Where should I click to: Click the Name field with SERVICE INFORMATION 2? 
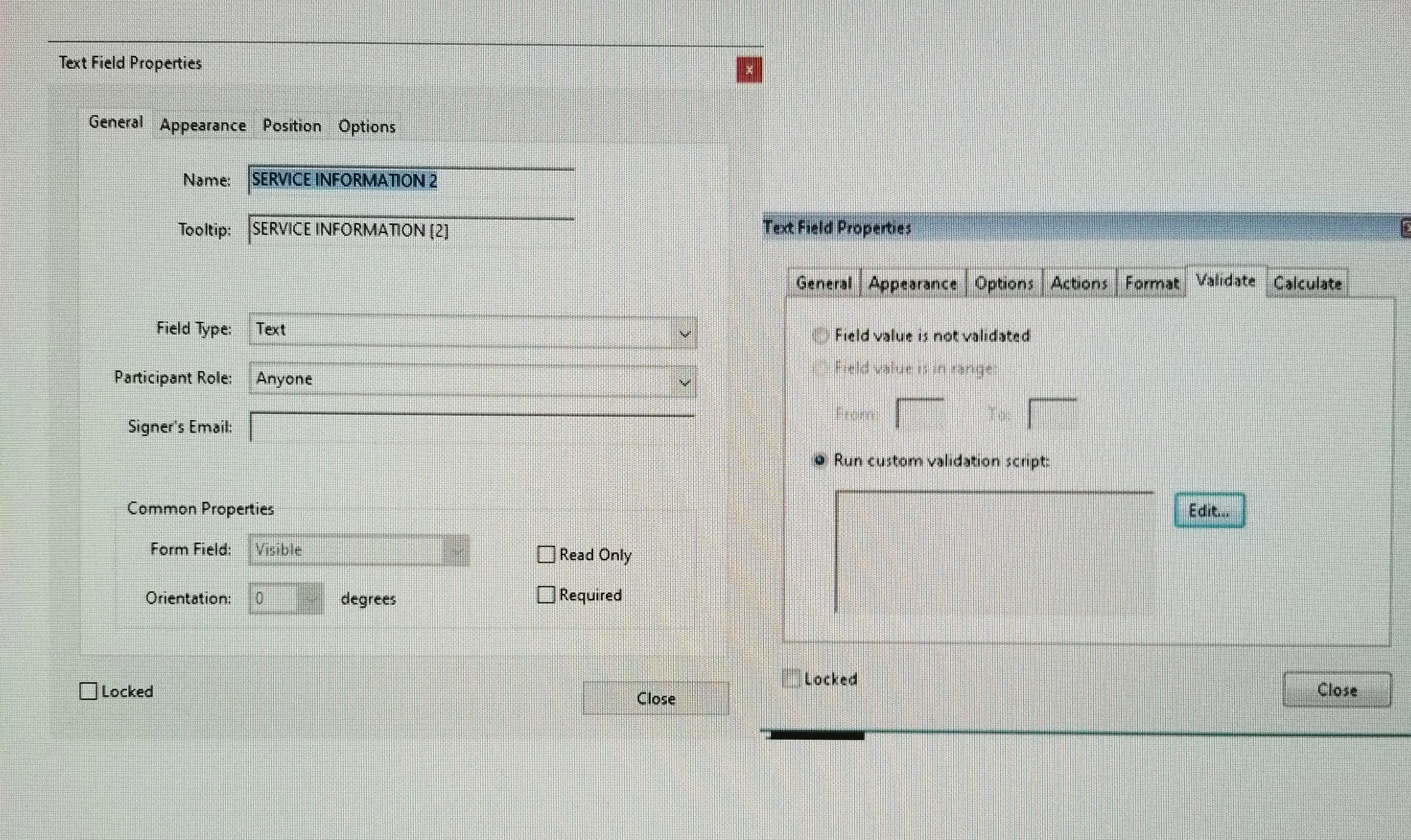tap(411, 181)
